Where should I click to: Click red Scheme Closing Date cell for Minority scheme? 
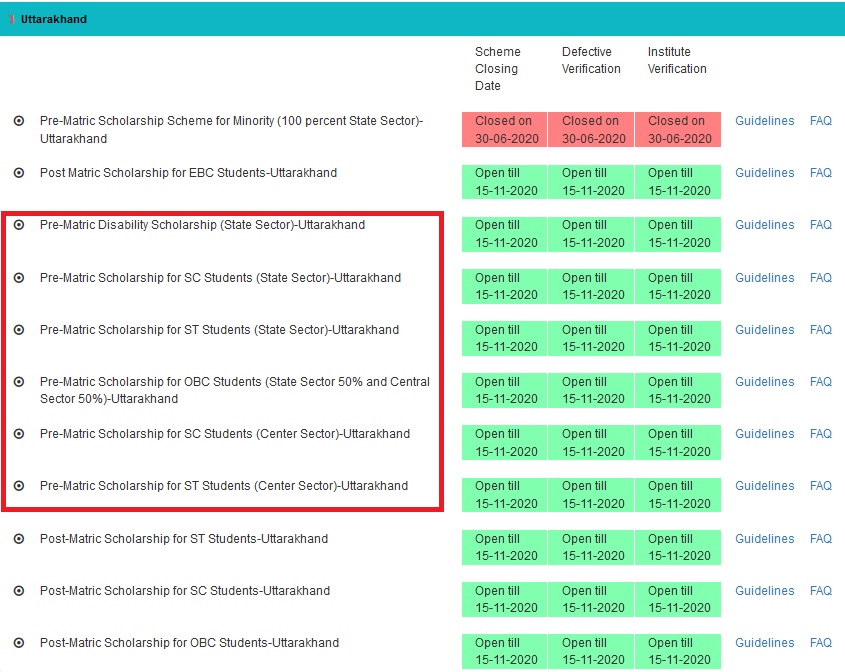tap(504, 130)
